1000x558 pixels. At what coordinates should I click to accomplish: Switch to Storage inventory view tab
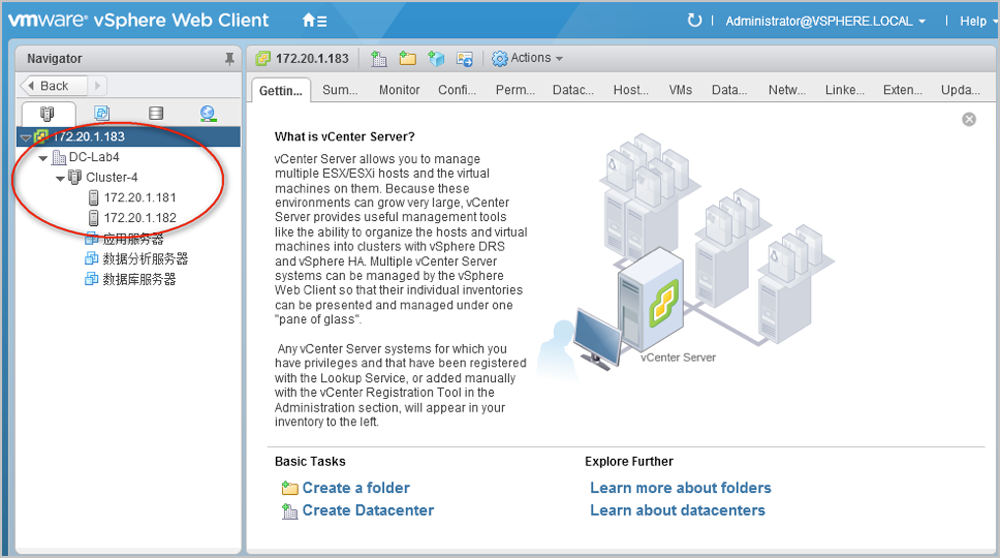(155, 113)
